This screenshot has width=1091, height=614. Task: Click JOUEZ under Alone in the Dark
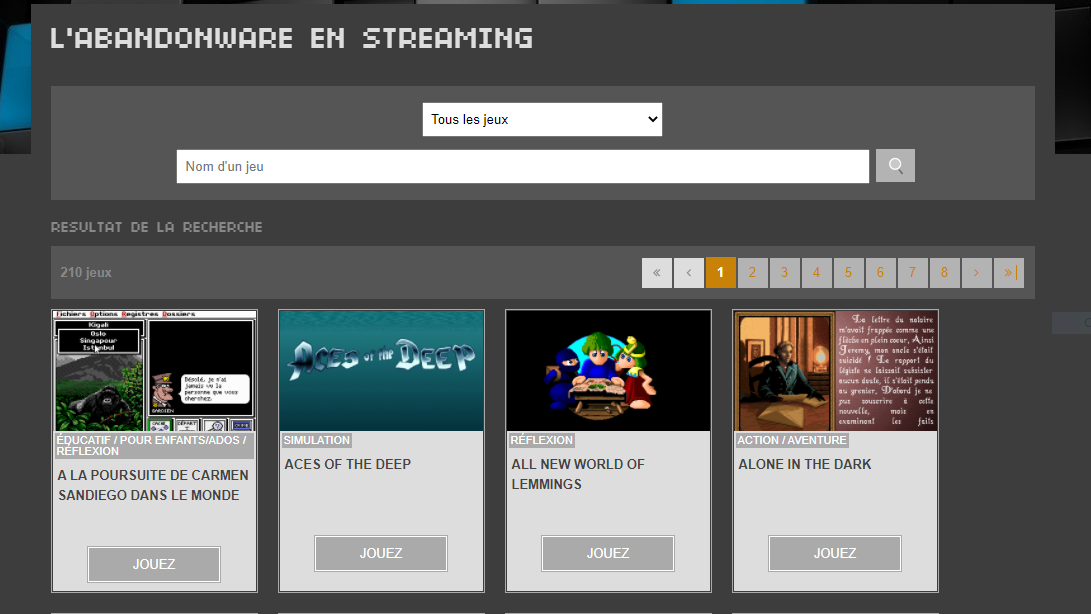pyautogui.click(x=834, y=553)
